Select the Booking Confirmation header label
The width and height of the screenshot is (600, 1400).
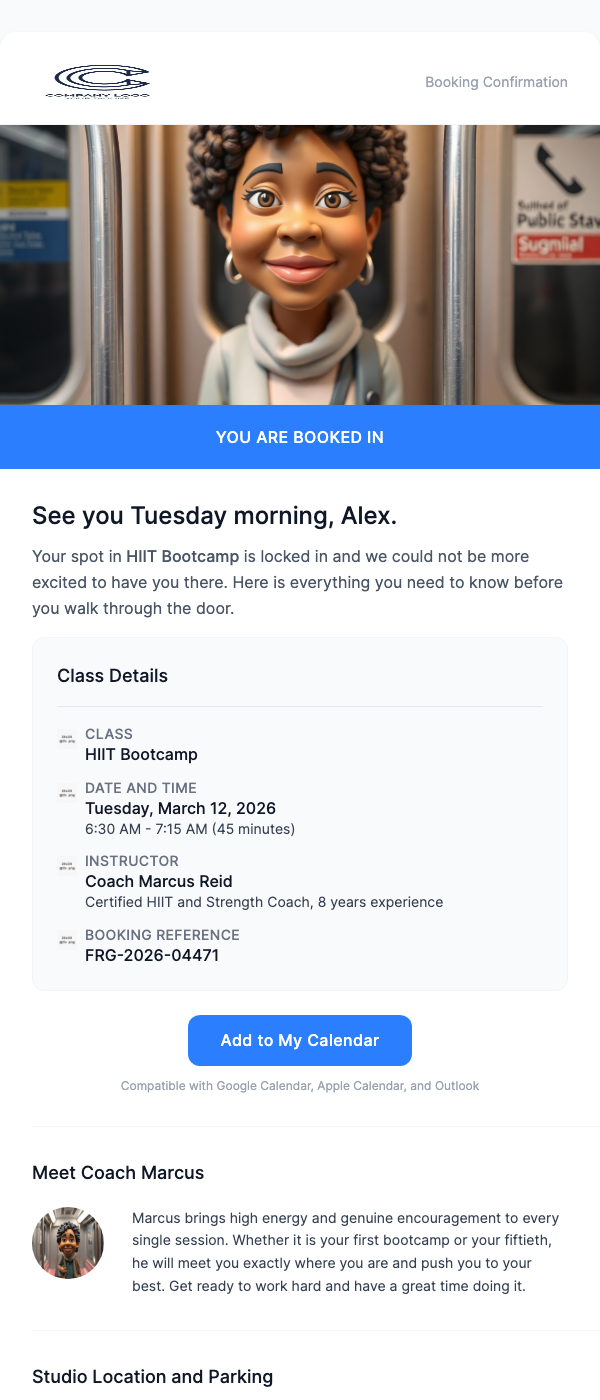(x=496, y=82)
